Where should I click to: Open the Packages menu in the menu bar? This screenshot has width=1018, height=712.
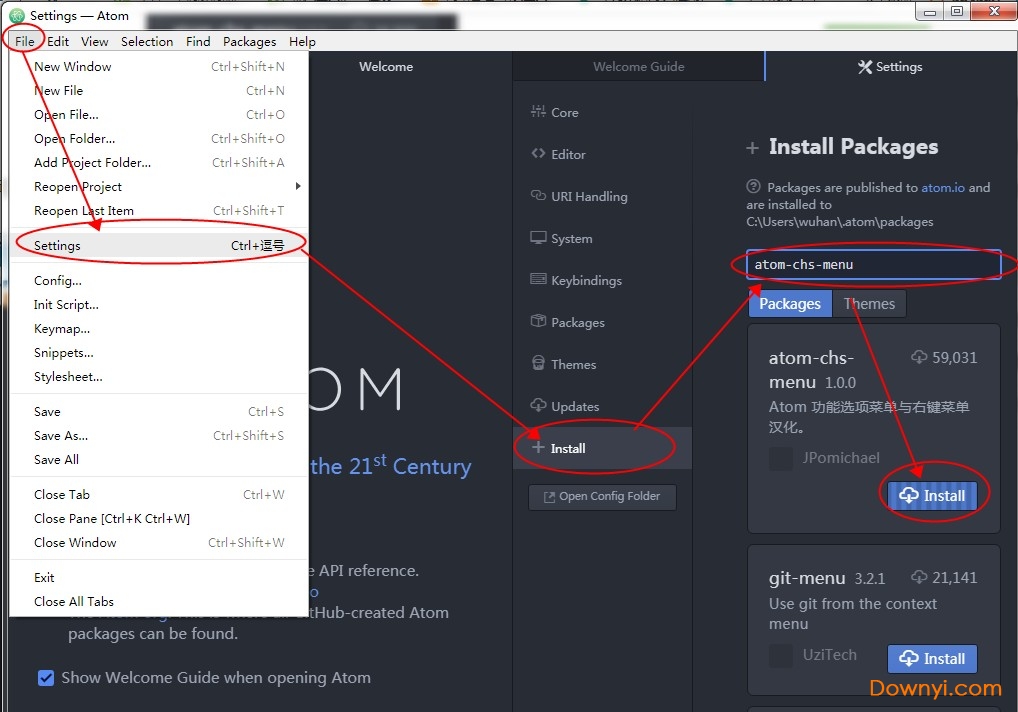click(249, 42)
